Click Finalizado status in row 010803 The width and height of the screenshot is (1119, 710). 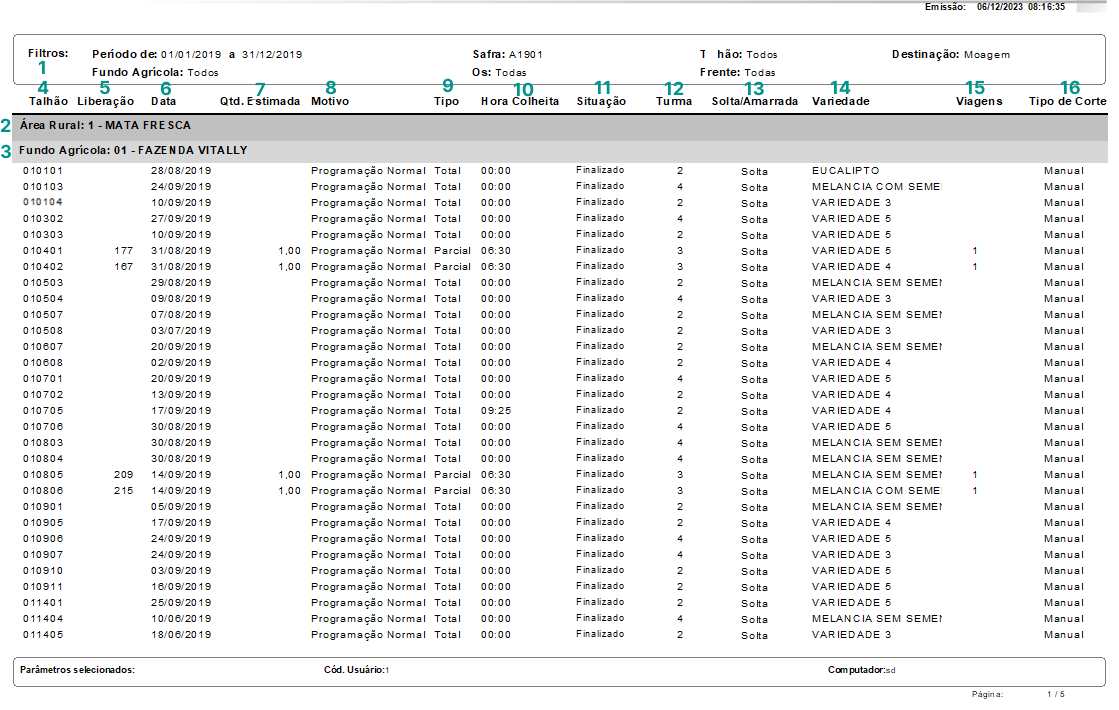pos(600,442)
